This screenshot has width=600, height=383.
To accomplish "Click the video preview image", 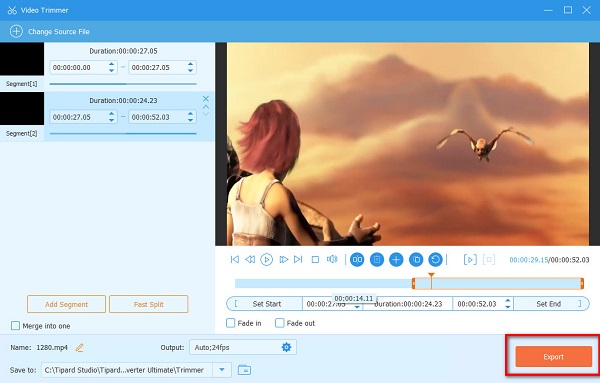I will point(408,144).
